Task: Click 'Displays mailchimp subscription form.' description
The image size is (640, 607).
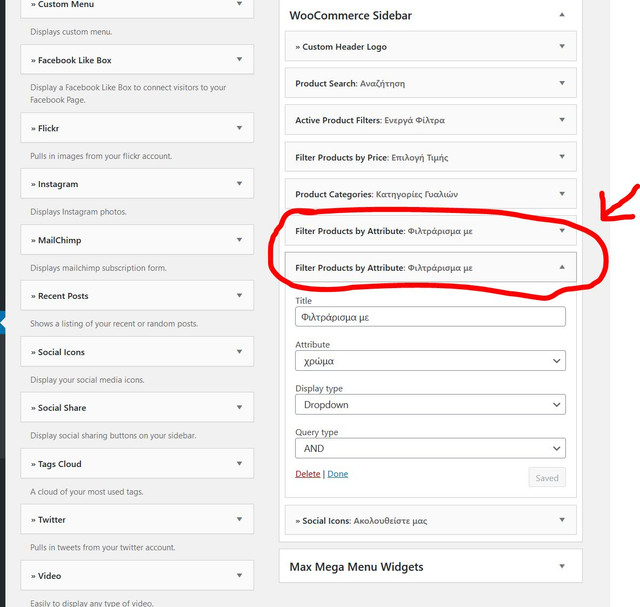Action: pyautogui.click(x=98, y=268)
